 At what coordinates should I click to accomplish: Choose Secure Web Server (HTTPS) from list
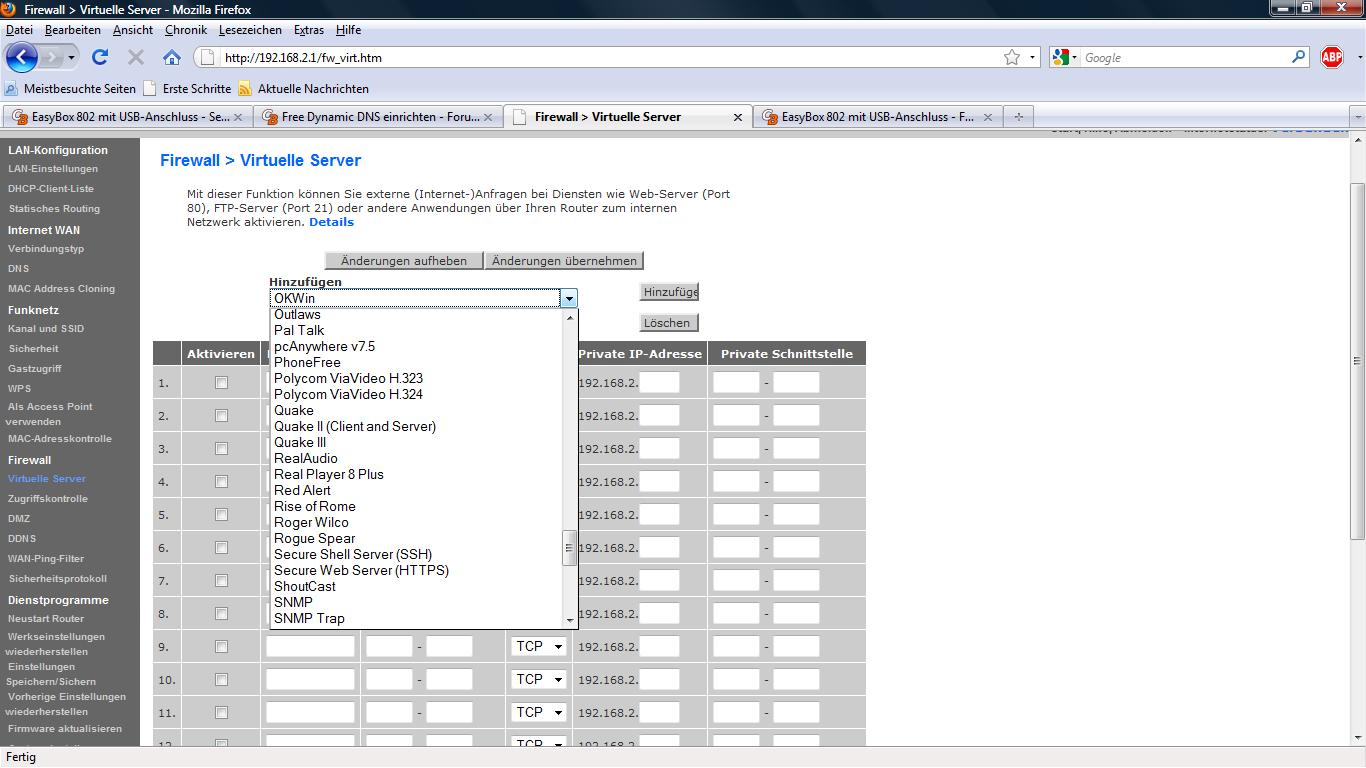point(361,570)
